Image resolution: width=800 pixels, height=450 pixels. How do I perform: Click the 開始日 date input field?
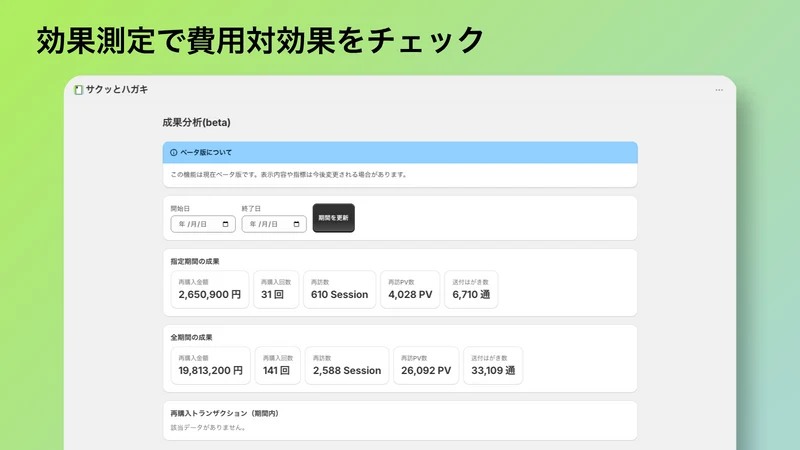tap(203, 224)
